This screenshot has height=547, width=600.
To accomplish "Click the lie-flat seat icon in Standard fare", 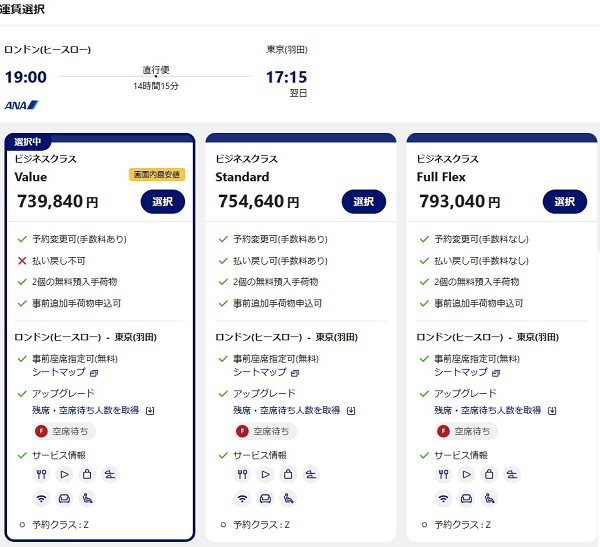I will [313, 474].
